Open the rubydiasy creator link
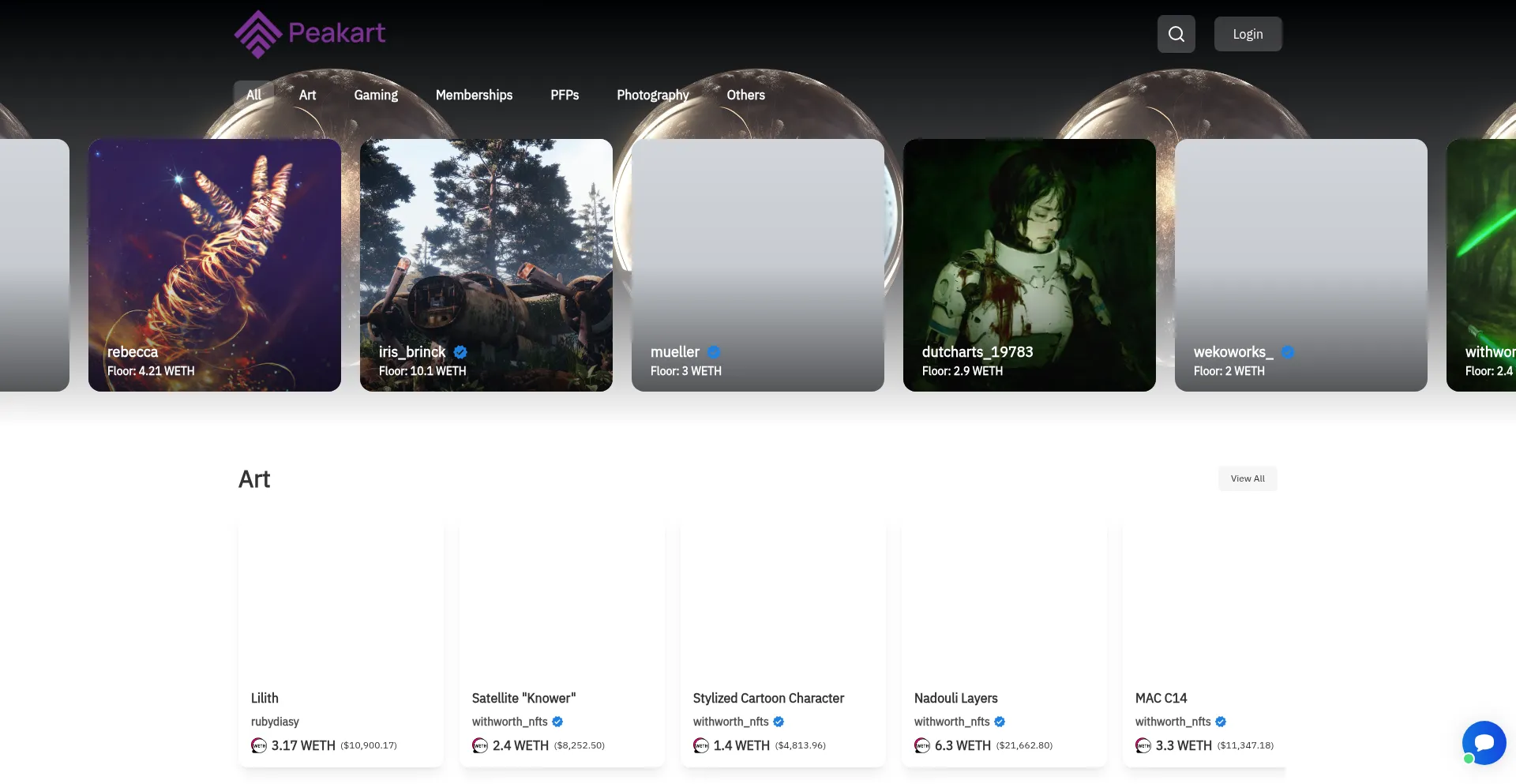The width and height of the screenshot is (1516, 784). pos(275,722)
